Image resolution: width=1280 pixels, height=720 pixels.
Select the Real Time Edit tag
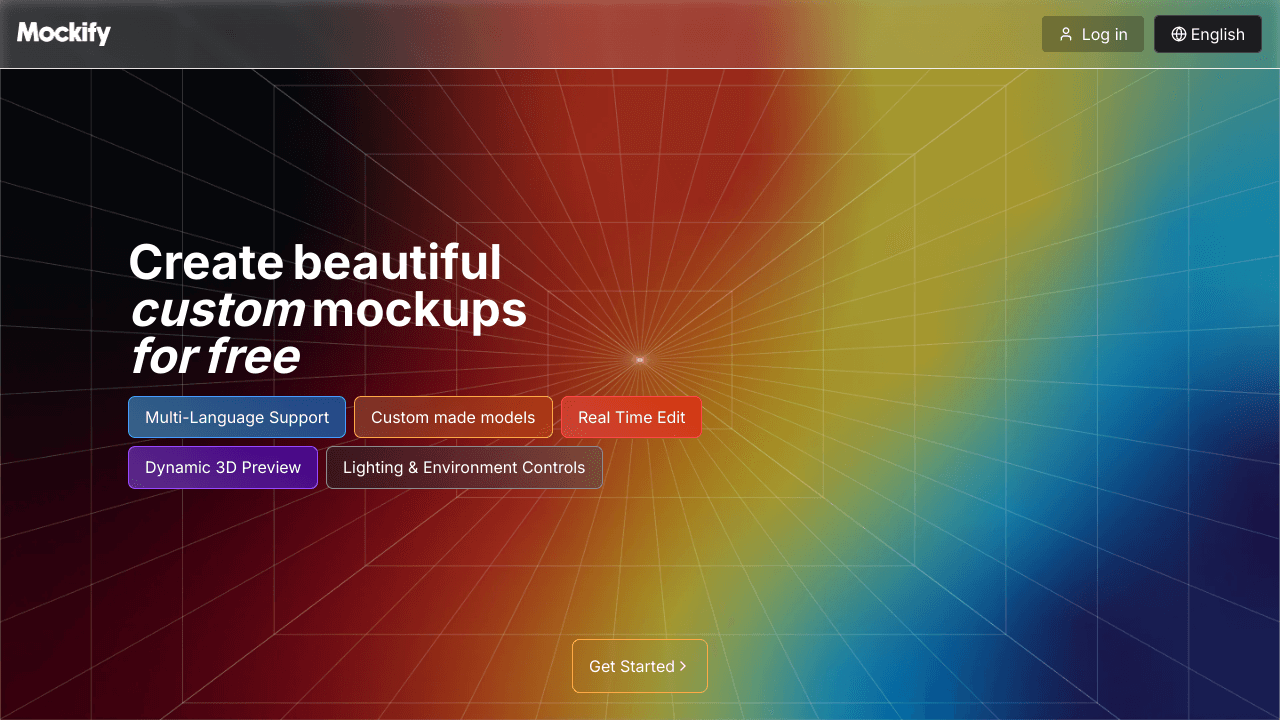pyautogui.click(x=631, y=417)
